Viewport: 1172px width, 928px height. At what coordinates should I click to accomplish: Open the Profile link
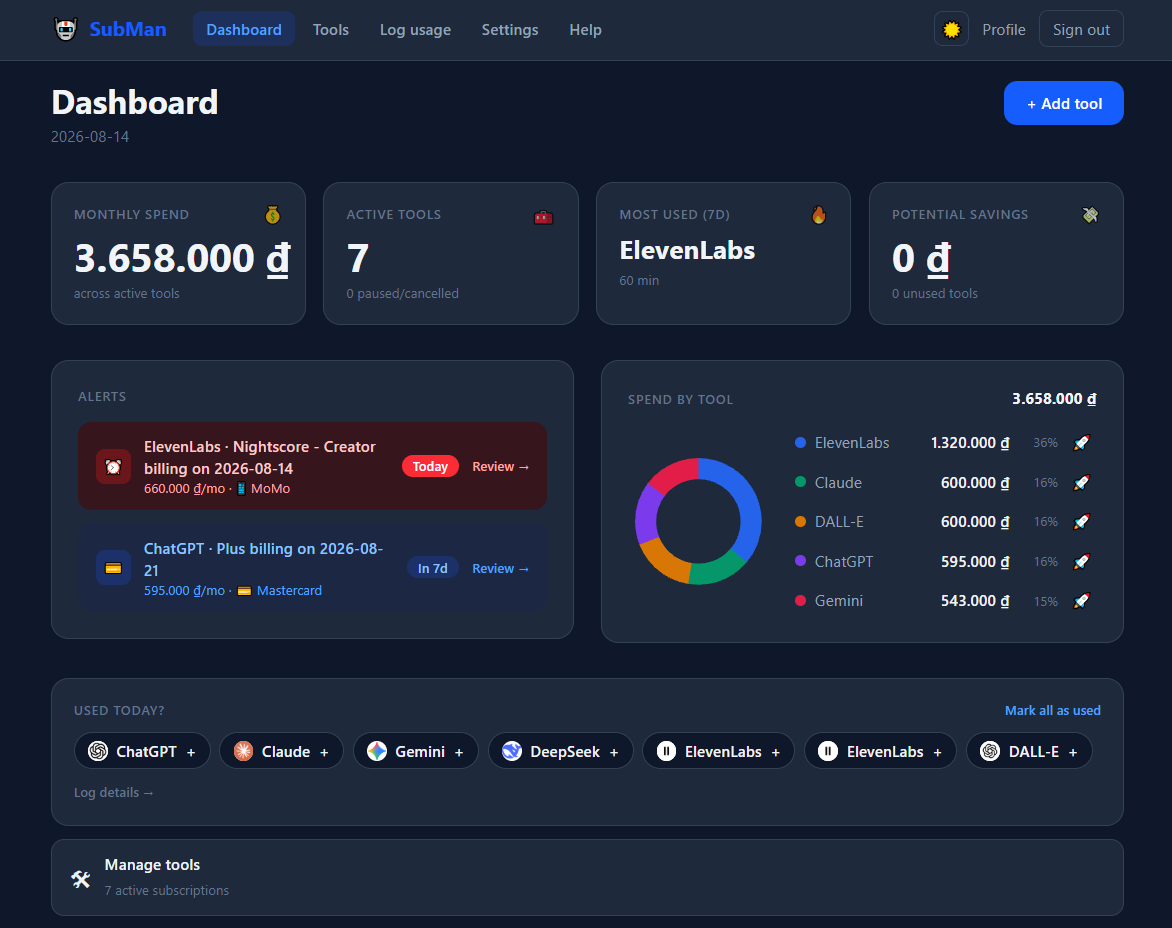[x=1003, y=29]
